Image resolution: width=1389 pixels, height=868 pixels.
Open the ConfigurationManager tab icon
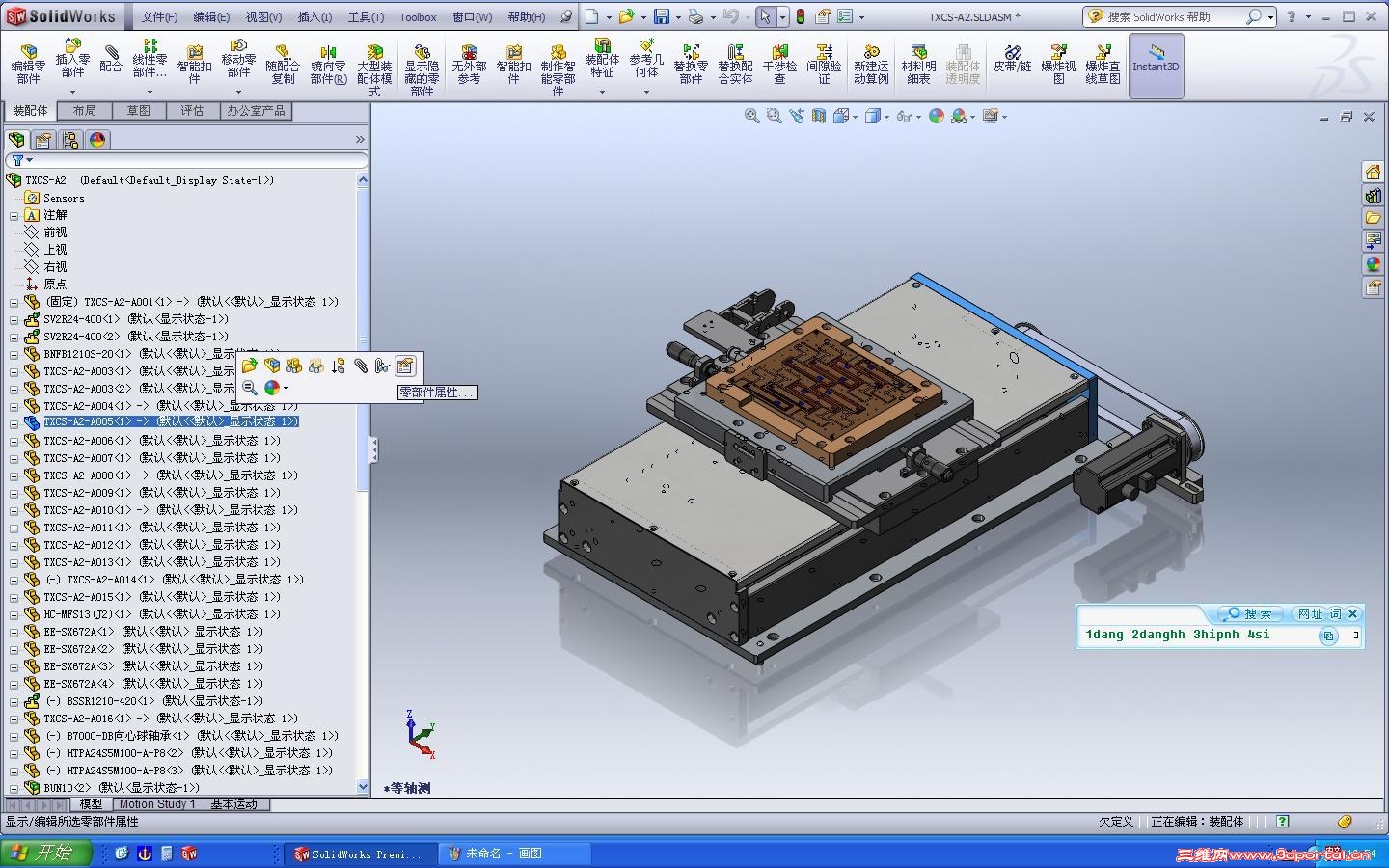tap(70, 140)
